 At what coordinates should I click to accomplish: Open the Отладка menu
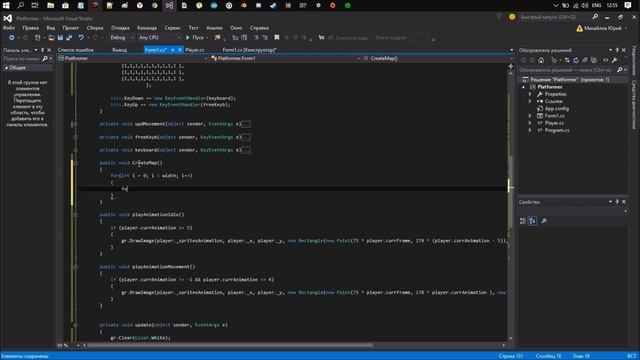[120, 28]
